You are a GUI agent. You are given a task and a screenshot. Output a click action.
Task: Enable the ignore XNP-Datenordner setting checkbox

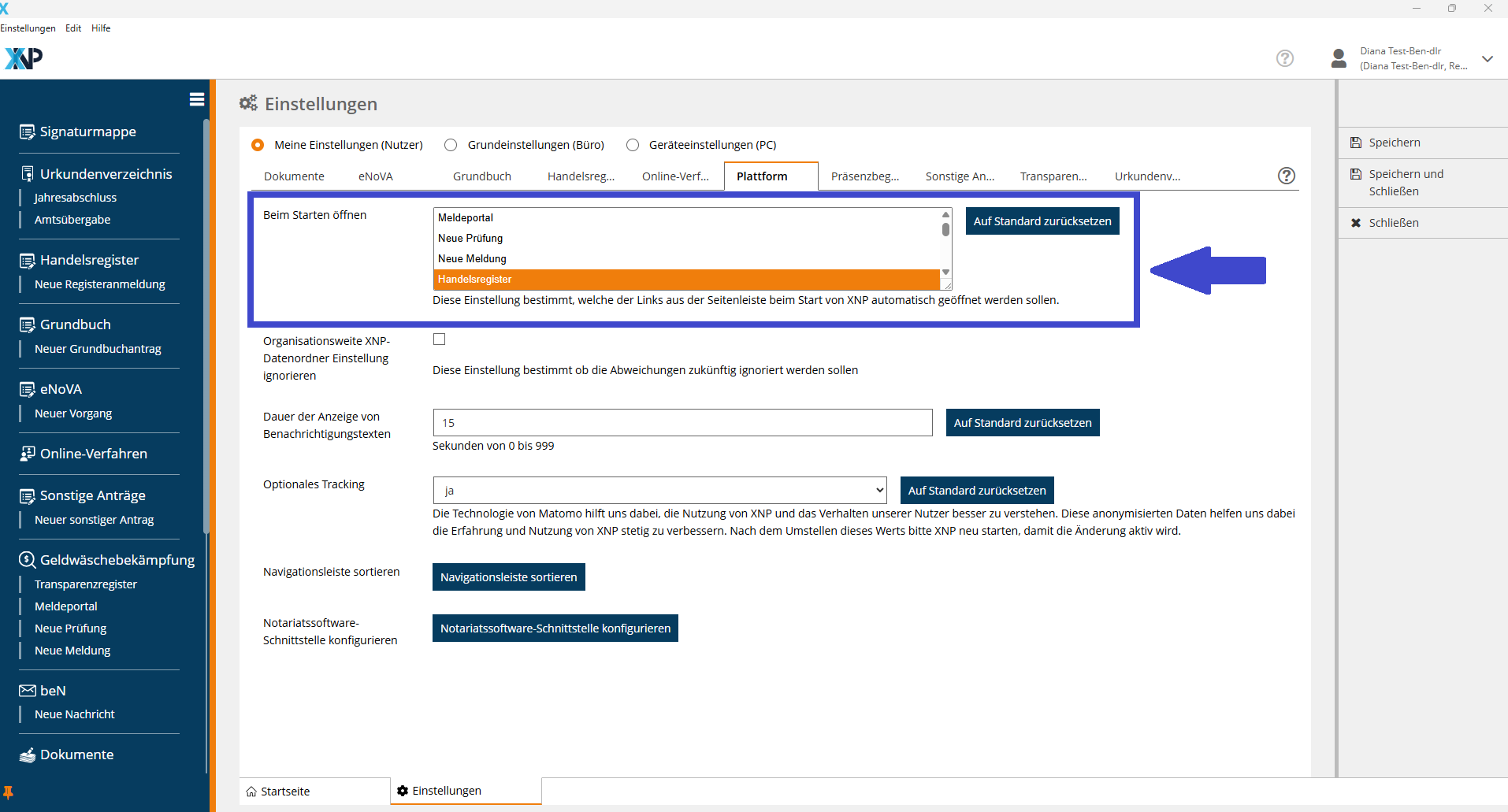click(440, 339)
